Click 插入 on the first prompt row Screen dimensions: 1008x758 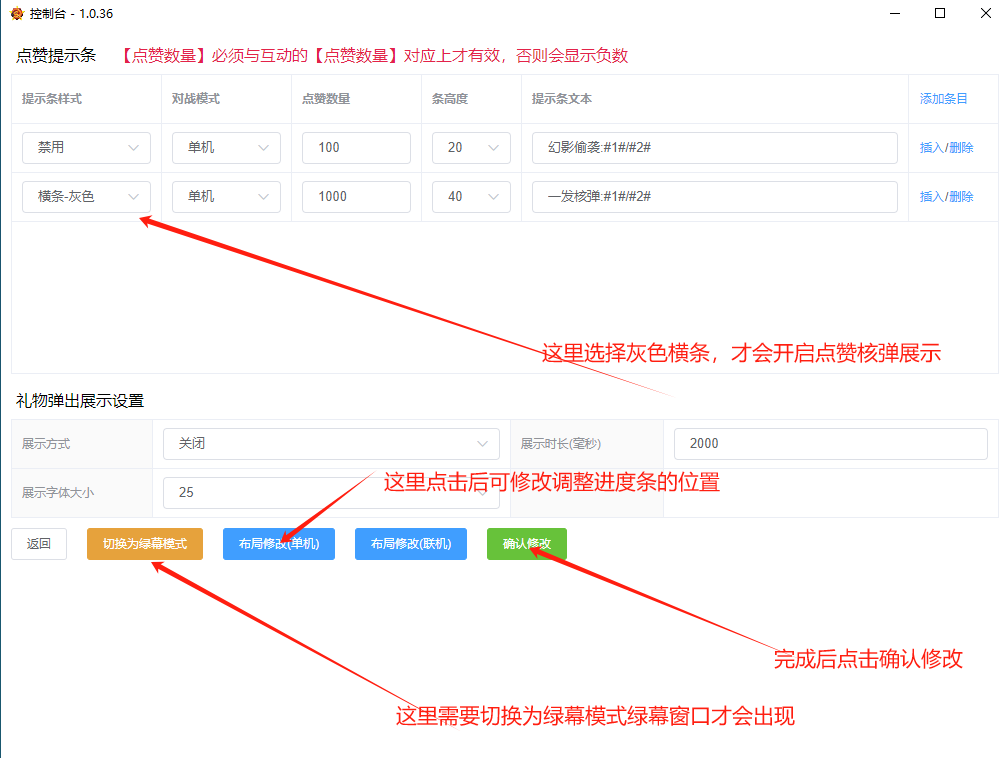point(932,147)
